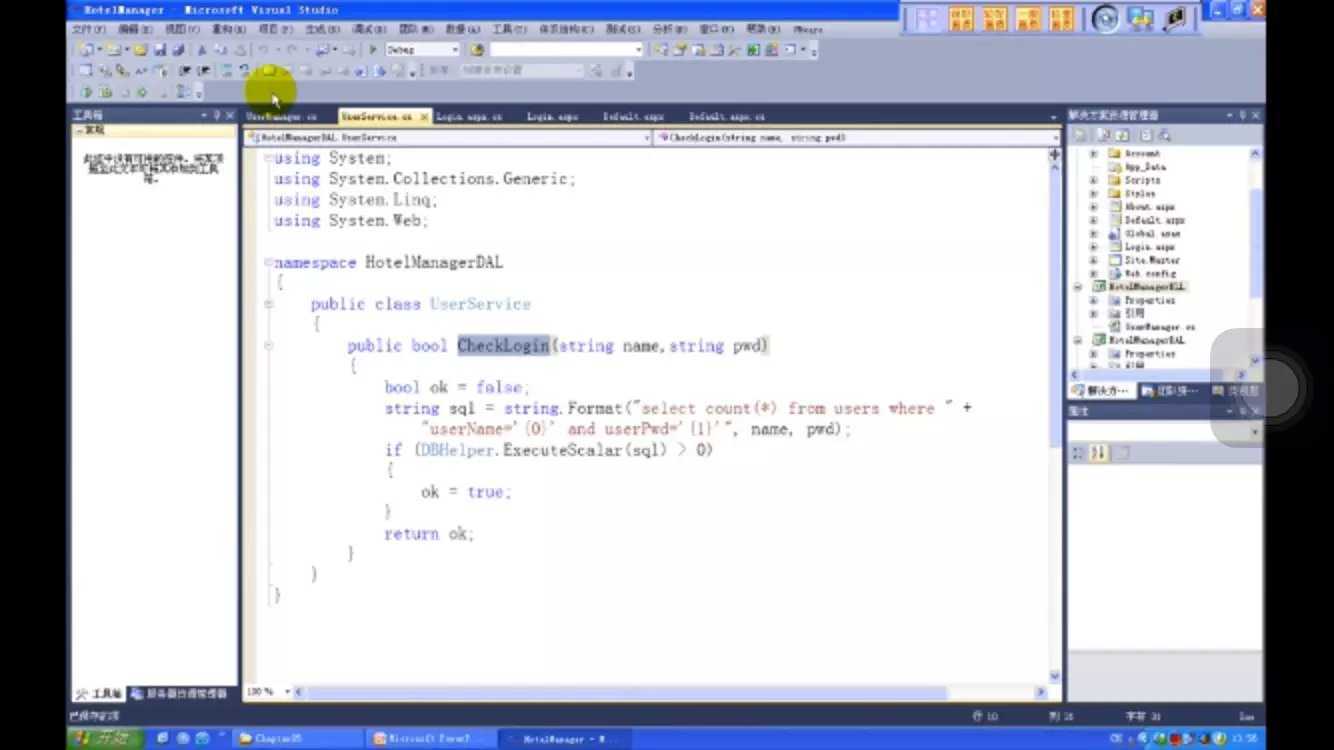Switch to 解决方案 tab below Solution Explorer
Image resolution: width=1334 pixels, height=750 pixels.
tap(1100, 391)
